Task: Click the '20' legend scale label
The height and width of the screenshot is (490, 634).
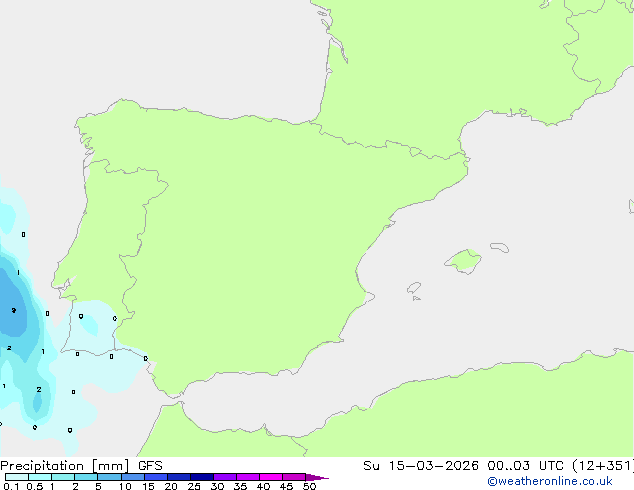Action: [x=171, y=486]
